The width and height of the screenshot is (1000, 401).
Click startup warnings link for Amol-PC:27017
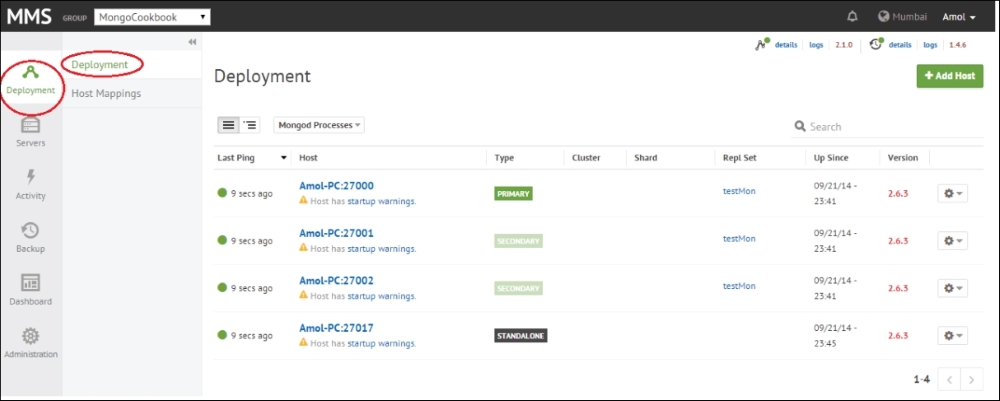381,343
